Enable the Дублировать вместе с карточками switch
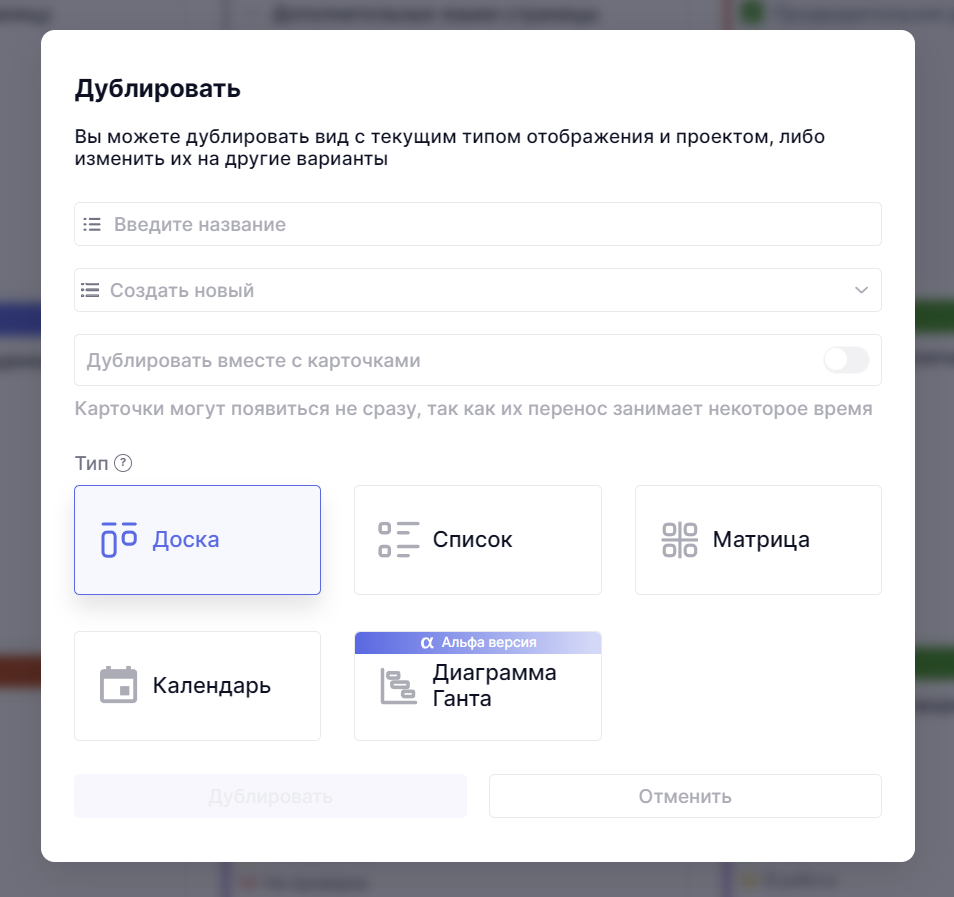 click(x=846, y=360)
